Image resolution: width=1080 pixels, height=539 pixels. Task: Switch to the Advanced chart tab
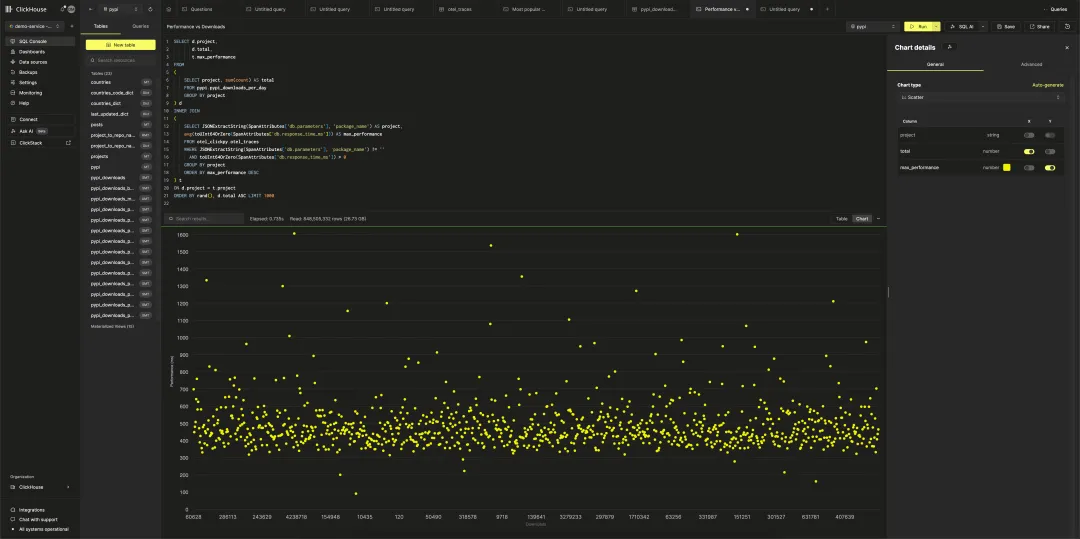[1031, 64]
